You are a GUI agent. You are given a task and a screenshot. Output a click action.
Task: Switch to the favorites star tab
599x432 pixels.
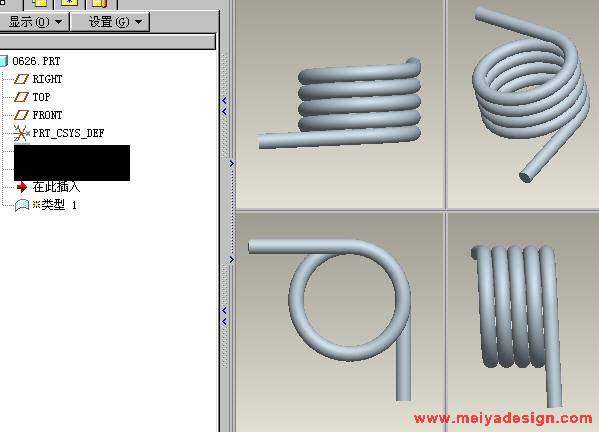tap(70, 3)
